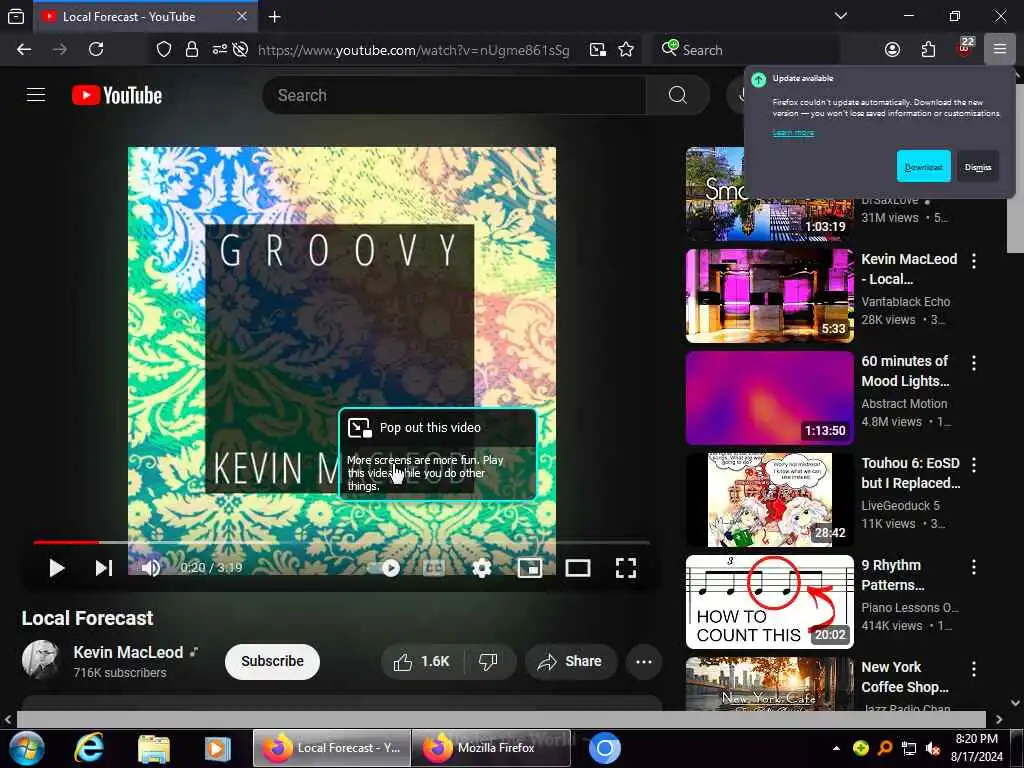Open options for 9 Rhythm Patterns video

pos(974,567)
